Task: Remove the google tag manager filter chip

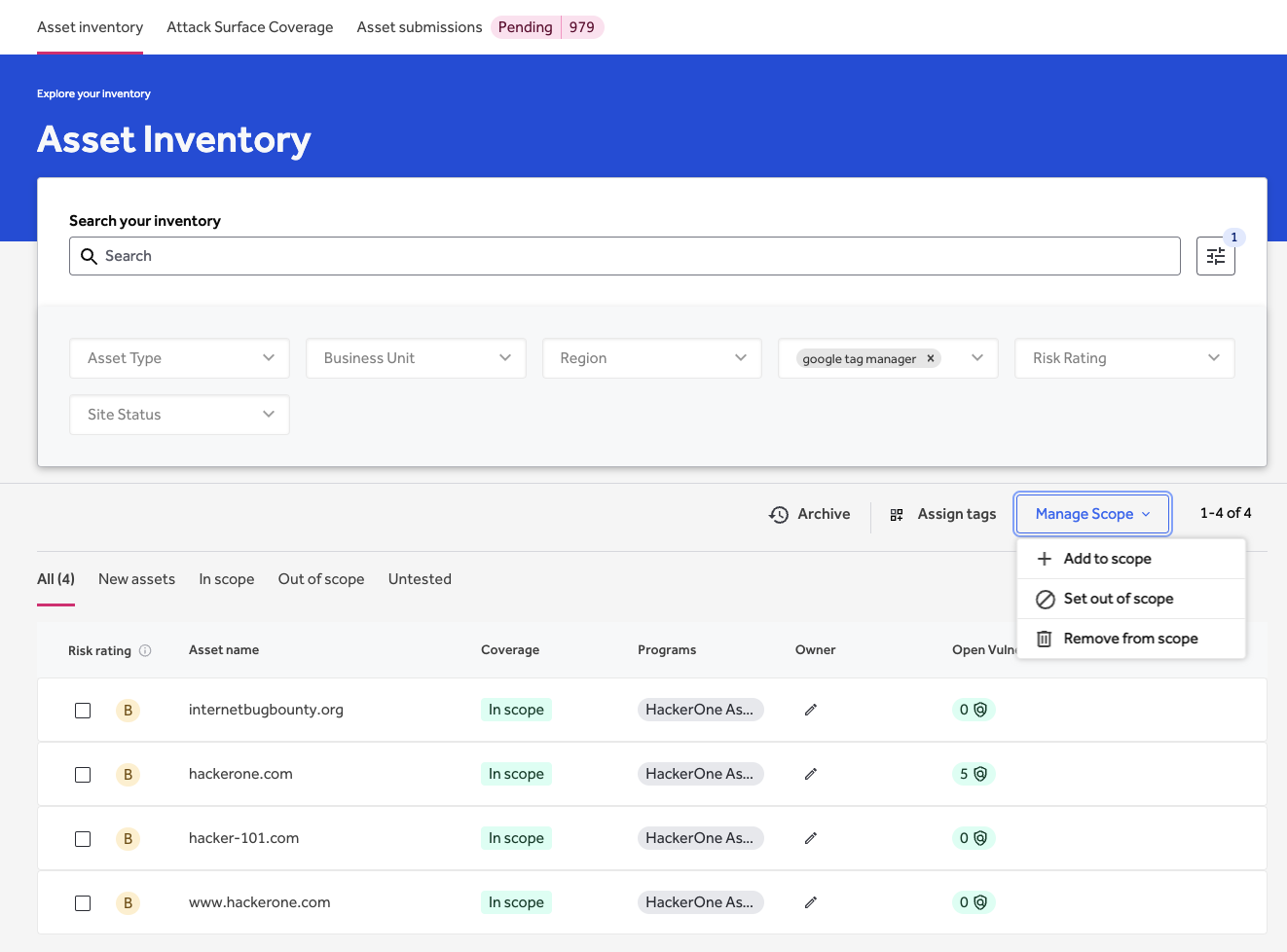Action: pos(931,358)
